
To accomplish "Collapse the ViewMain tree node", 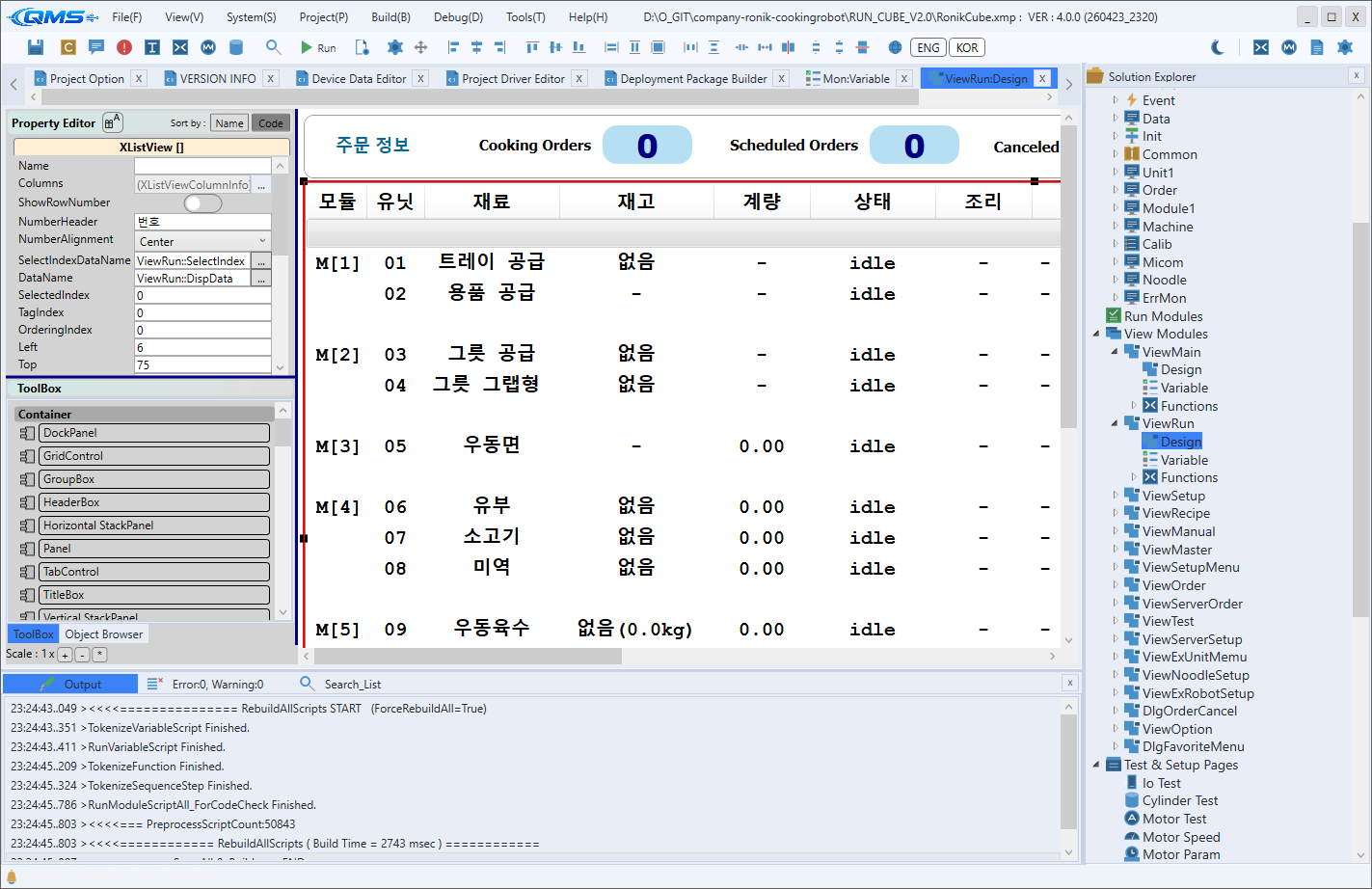I will pyautogui.click(x=1116, y=352).
